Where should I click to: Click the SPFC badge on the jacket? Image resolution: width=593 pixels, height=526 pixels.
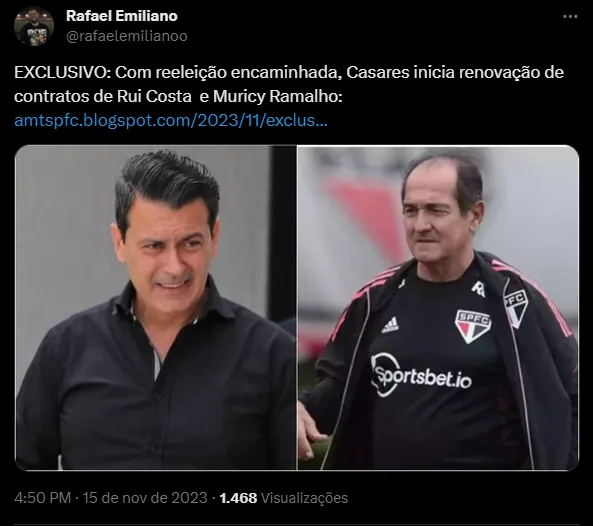pyautogui.click(x=515, y=306)
